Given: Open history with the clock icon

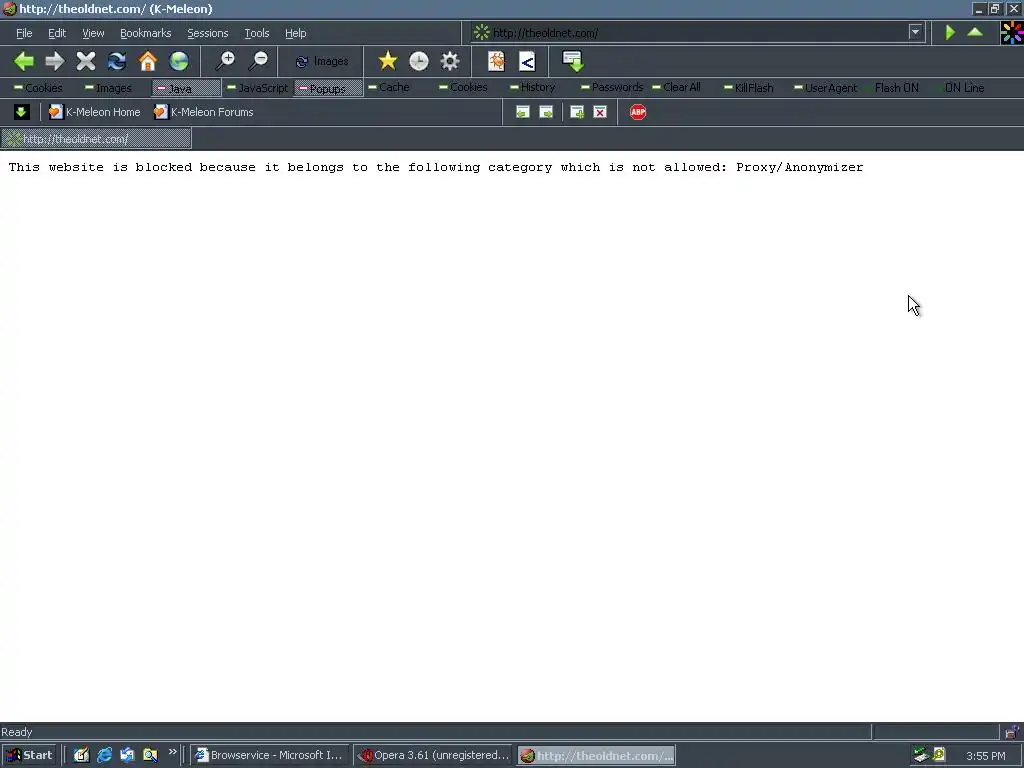Looking at the screenshot, I should pos(419,61).
